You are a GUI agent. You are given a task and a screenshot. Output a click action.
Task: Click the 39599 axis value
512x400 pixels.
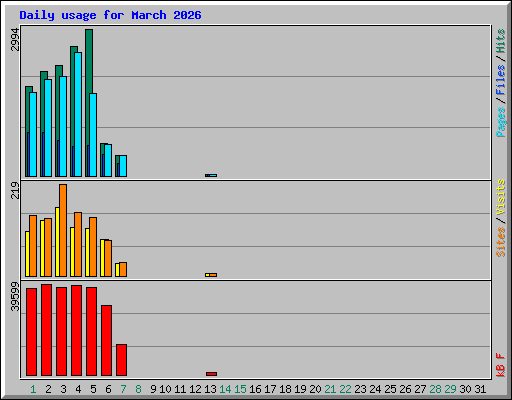15,296
